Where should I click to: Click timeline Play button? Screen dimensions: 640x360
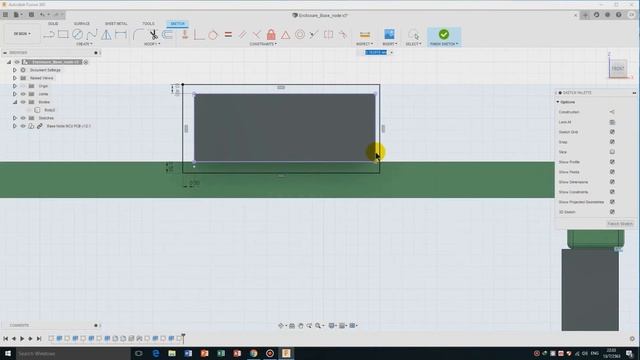(22, 338)
